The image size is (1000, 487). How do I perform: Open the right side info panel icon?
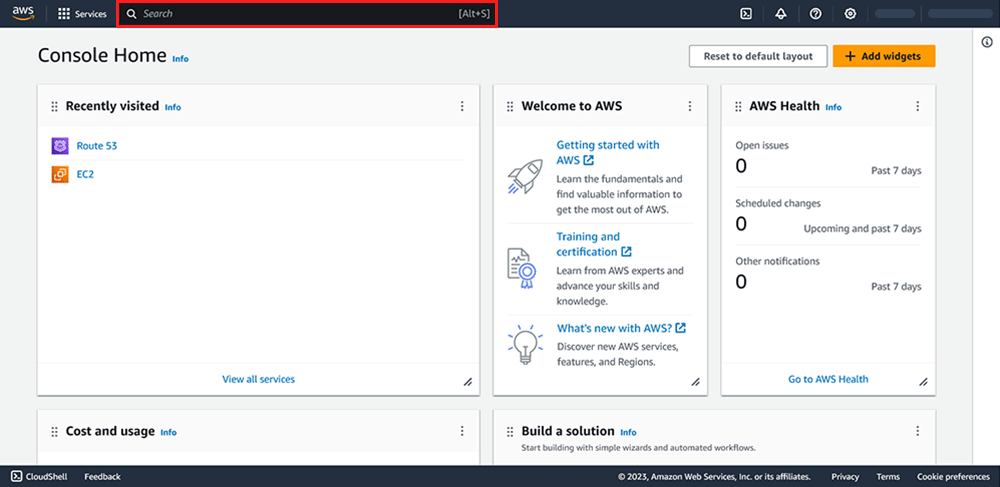[x=986, y=41]
